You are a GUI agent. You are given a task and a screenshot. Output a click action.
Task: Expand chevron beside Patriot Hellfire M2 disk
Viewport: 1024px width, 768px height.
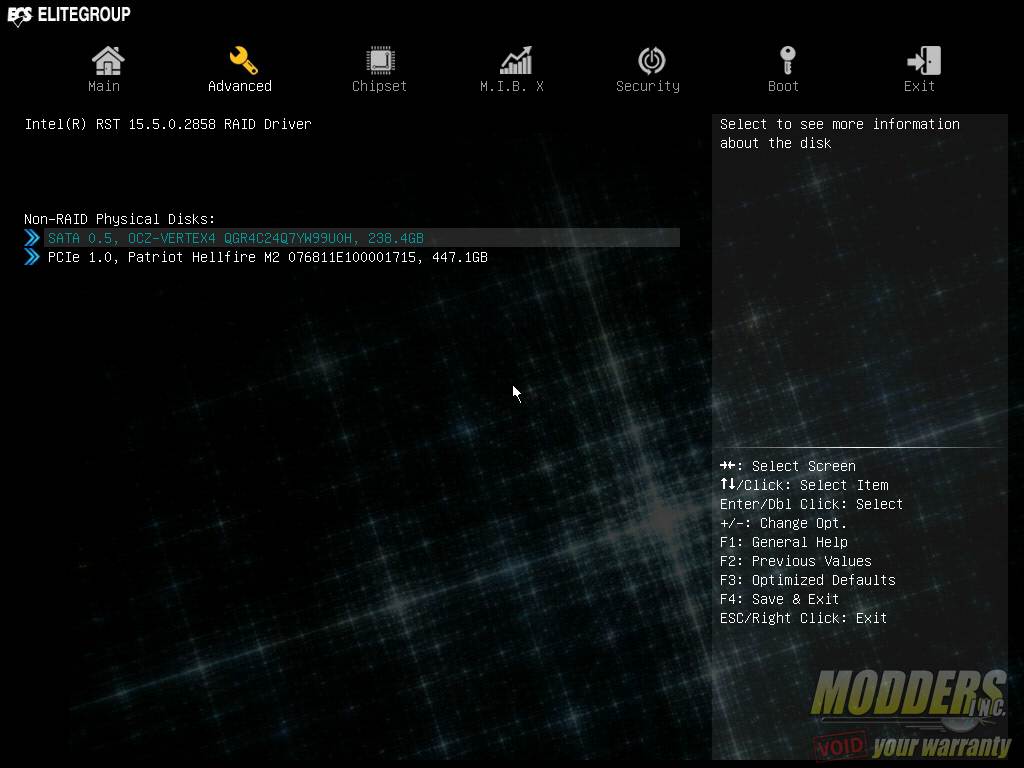click(x=32, y=257)
